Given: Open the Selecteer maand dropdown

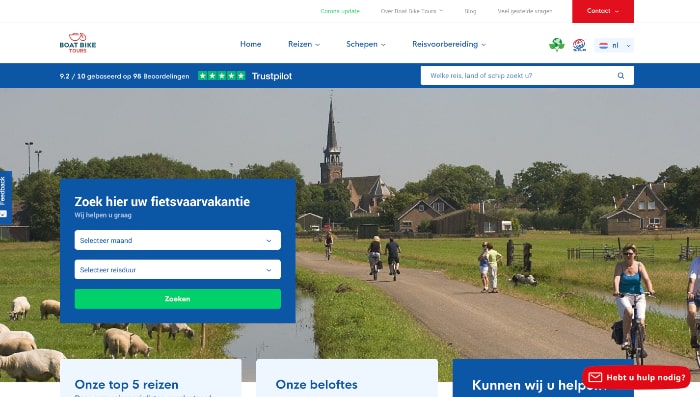Looking at the screenshot, I should (178, 240).
